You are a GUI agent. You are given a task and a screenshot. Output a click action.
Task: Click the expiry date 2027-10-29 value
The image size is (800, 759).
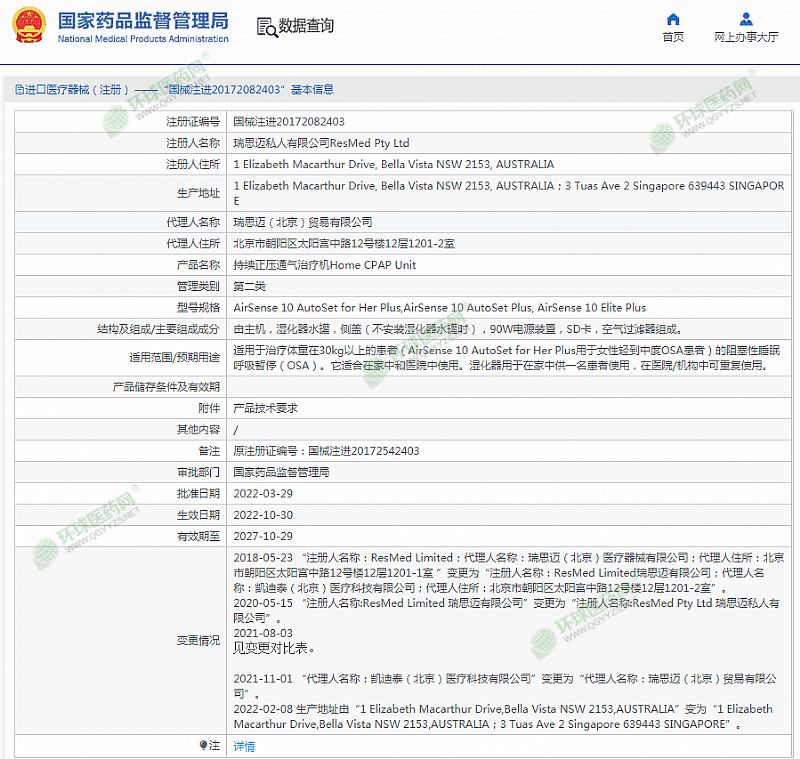pos(262,536)
